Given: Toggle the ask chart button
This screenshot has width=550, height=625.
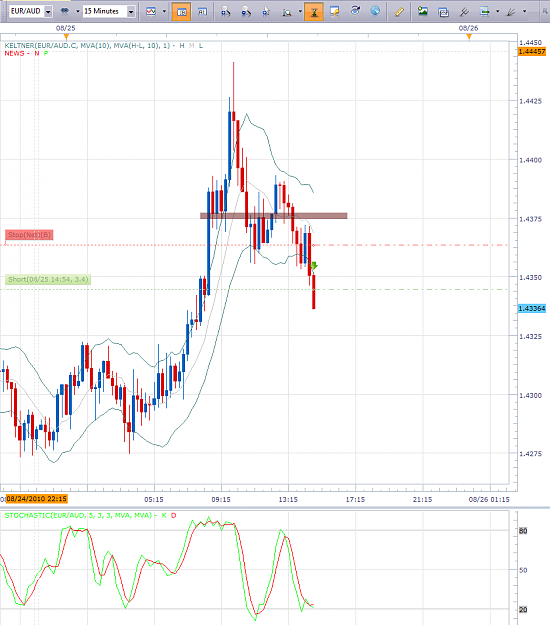Looking at the screenshot, I should tap(202, 12).
